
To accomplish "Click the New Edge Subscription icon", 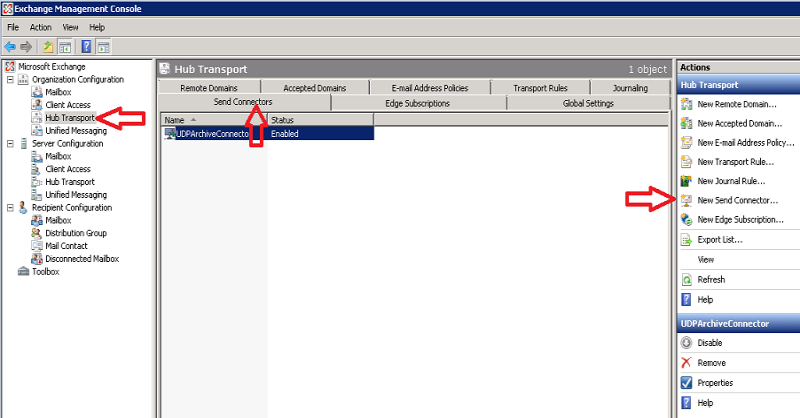I will tap(687, 220).
